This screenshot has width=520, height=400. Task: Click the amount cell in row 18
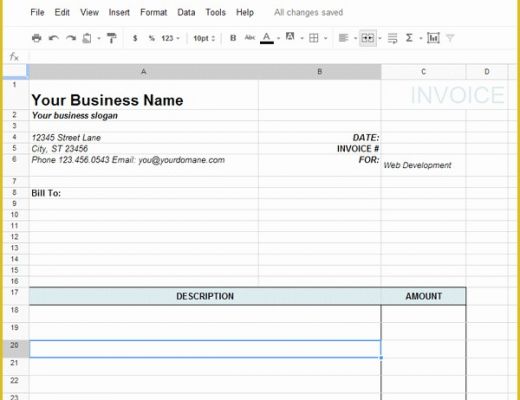[423, 314]
